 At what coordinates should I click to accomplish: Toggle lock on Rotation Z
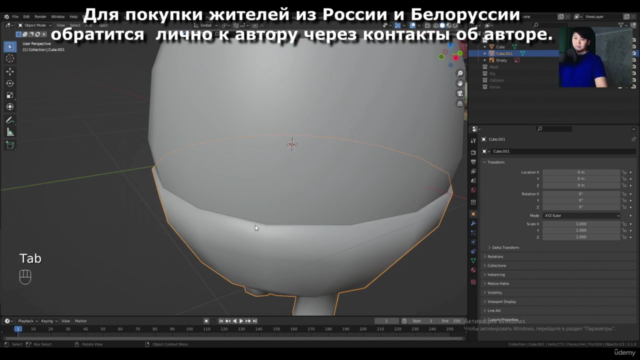point(624,207)
